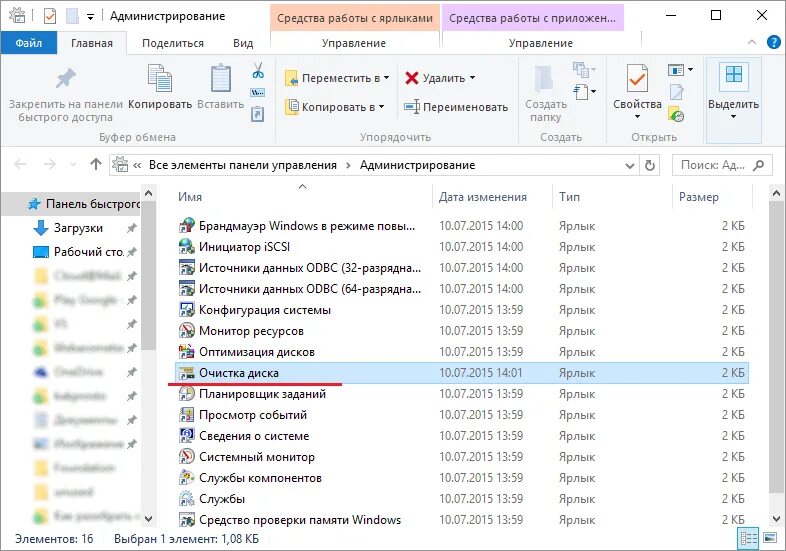Open the Easy access icon dropdown
This screenshot has height=551, width=786.
point(584,70)
